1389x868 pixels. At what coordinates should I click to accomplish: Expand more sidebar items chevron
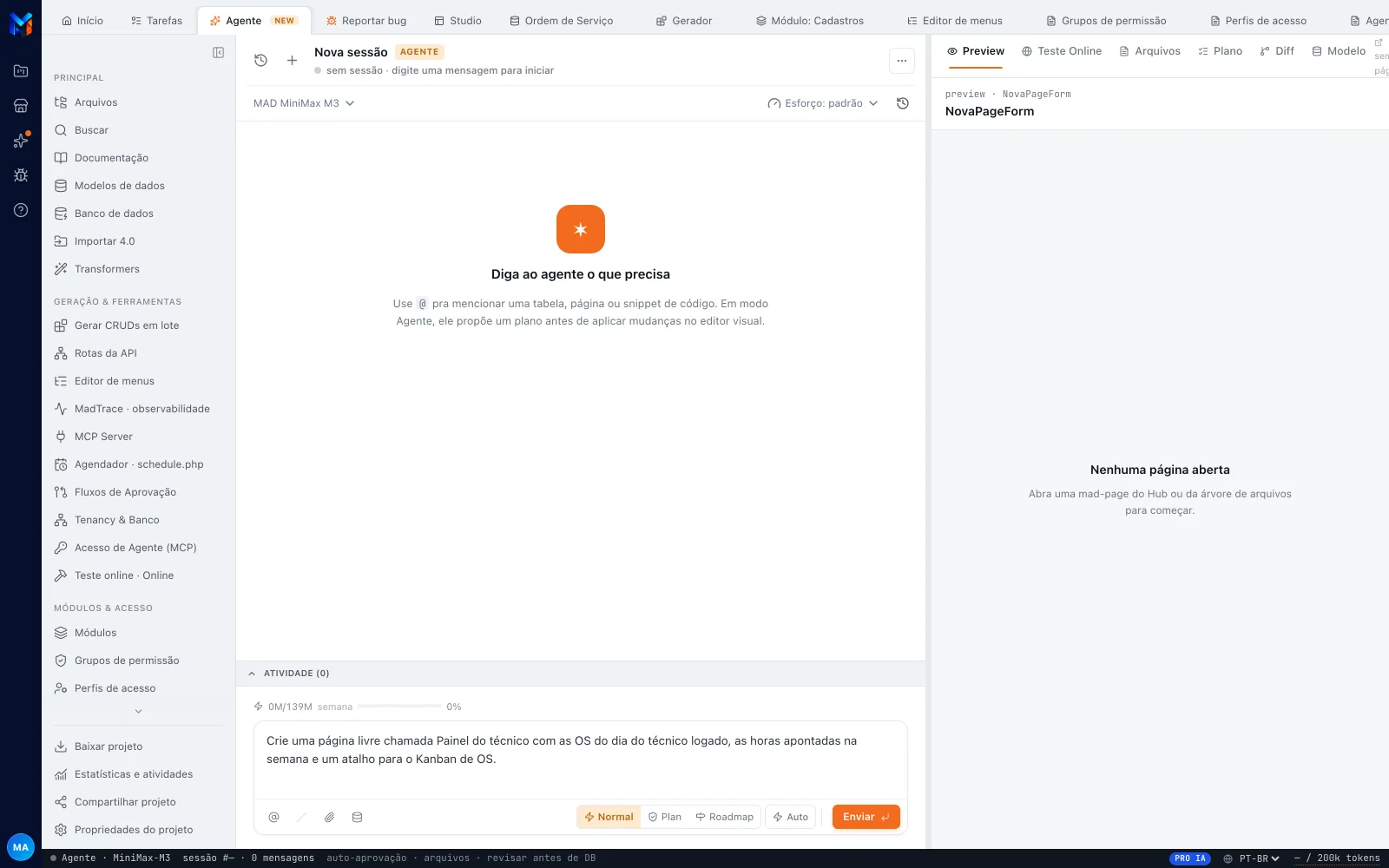(x=138, y=712)
